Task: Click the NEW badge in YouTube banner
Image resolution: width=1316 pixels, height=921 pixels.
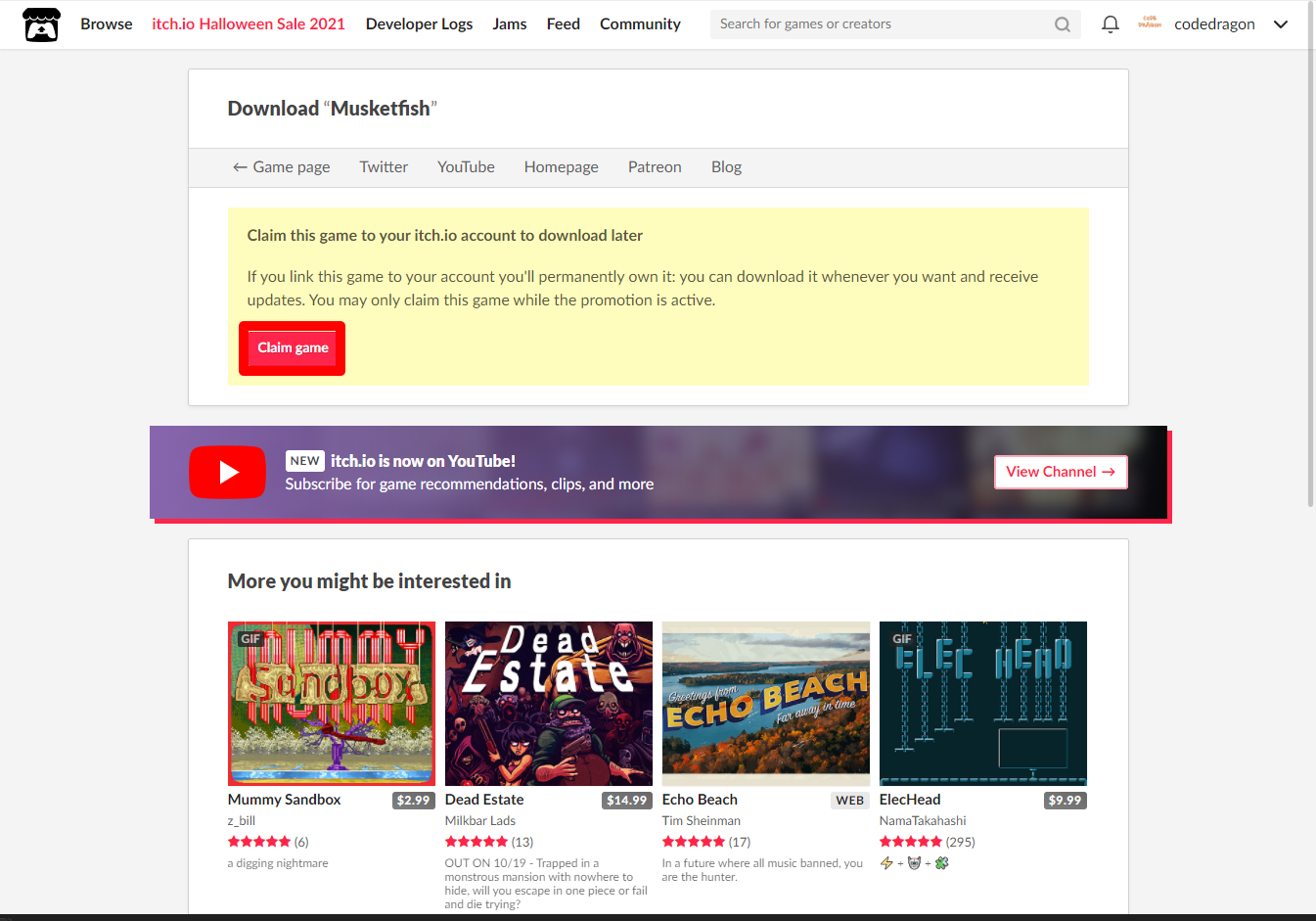Action: tap(305, 461)
